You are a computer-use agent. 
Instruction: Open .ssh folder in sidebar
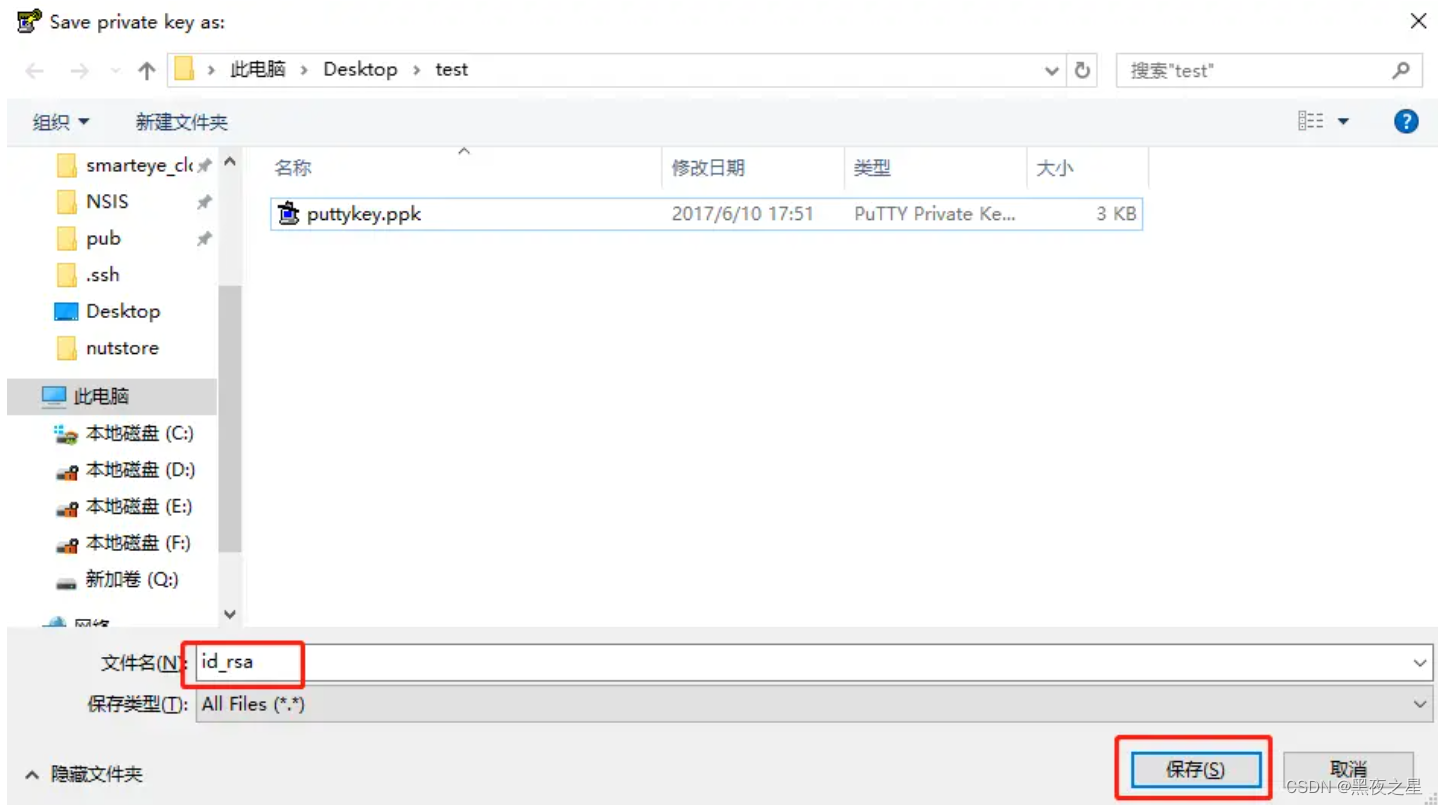[90, 275]
